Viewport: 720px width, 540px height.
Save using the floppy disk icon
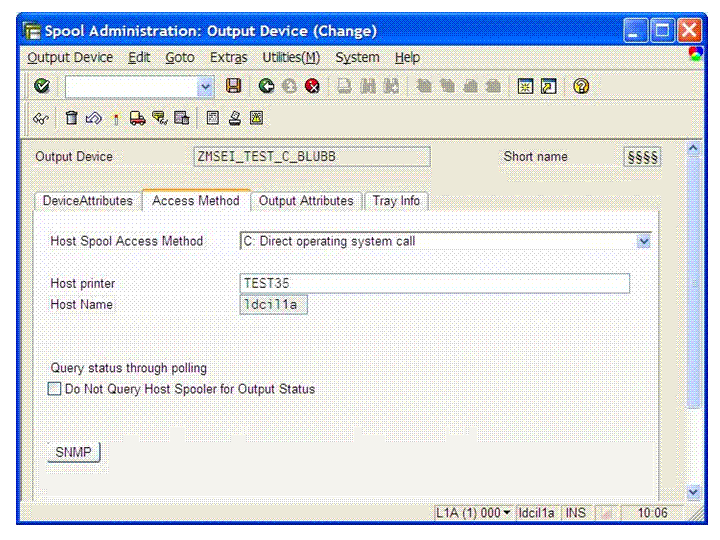pyautogui.click(x=233, y=87)
